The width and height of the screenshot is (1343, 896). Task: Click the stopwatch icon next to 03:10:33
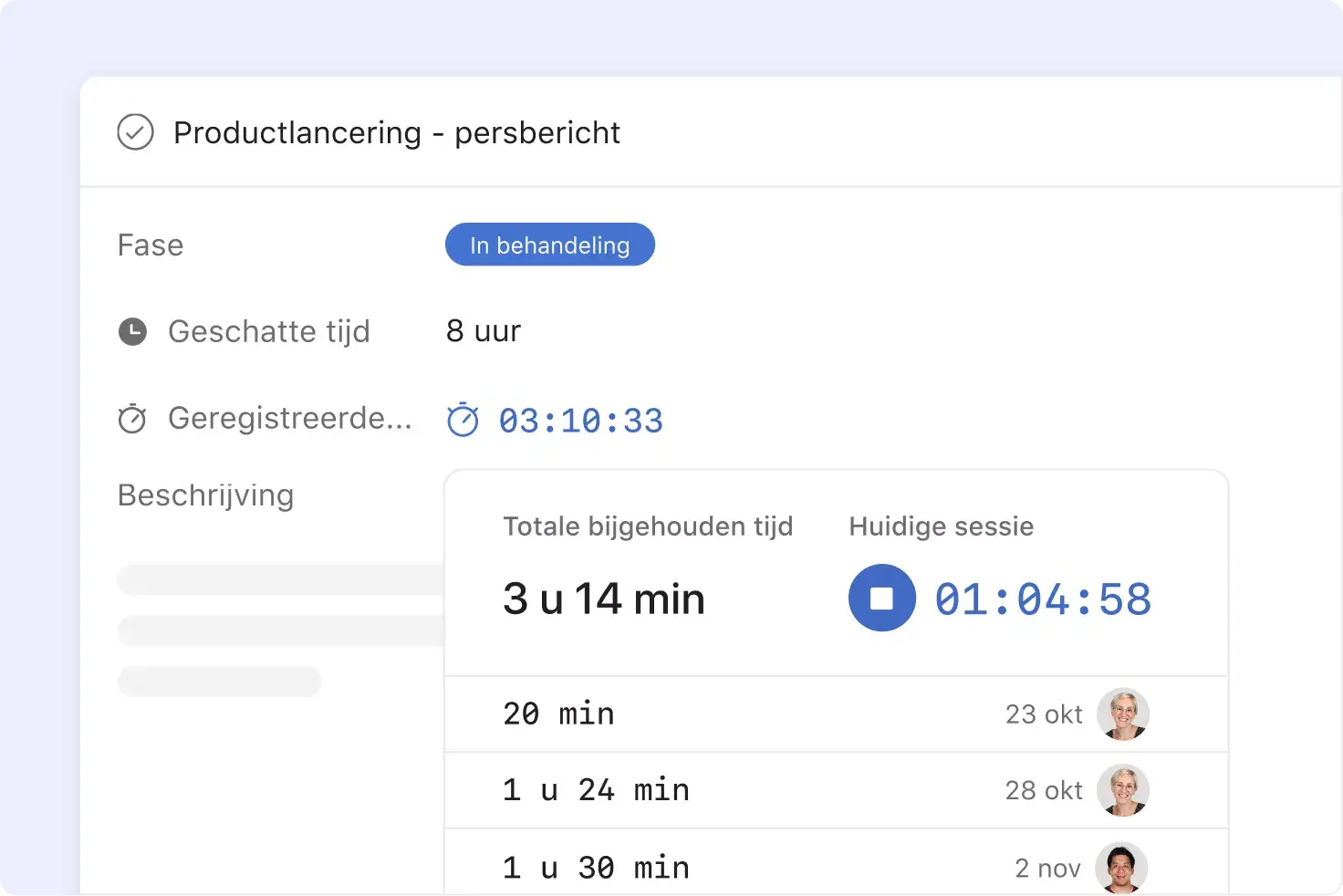coord(463,420)
